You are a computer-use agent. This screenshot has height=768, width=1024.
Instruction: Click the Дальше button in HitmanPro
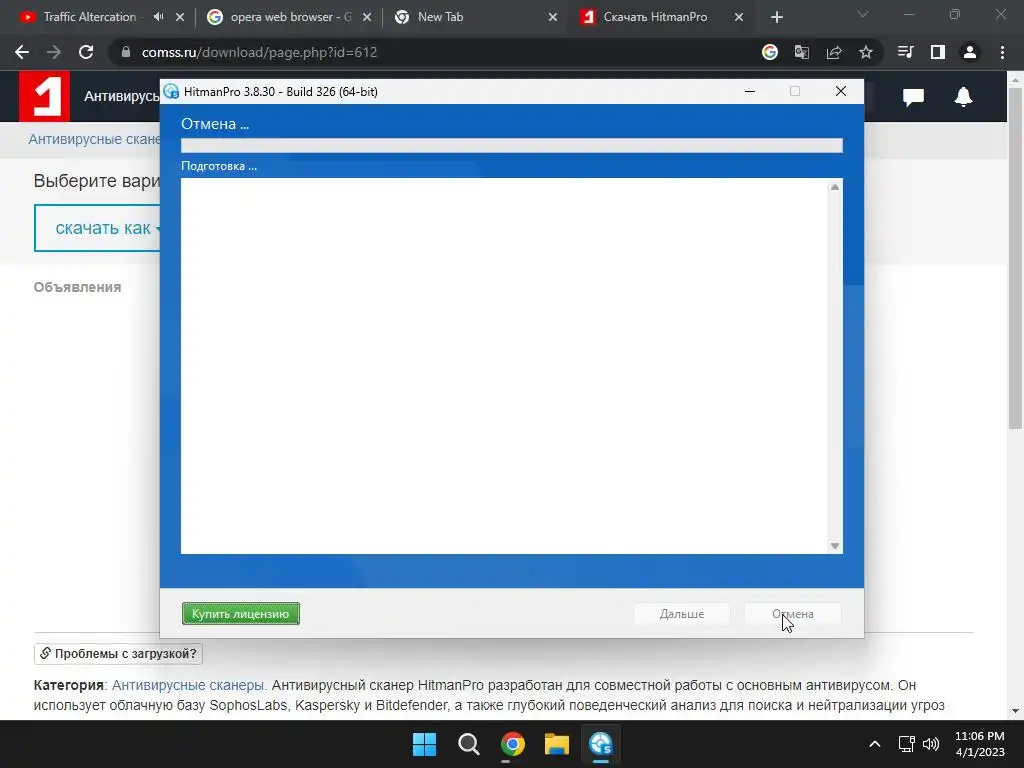(x=682, y=614)
